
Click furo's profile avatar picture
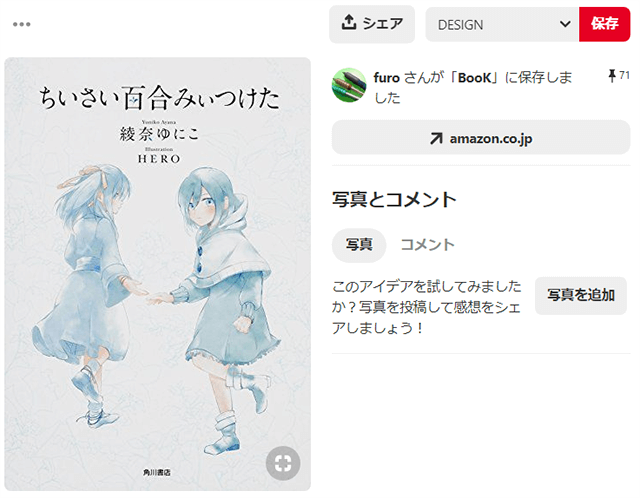tap(349, 85)
